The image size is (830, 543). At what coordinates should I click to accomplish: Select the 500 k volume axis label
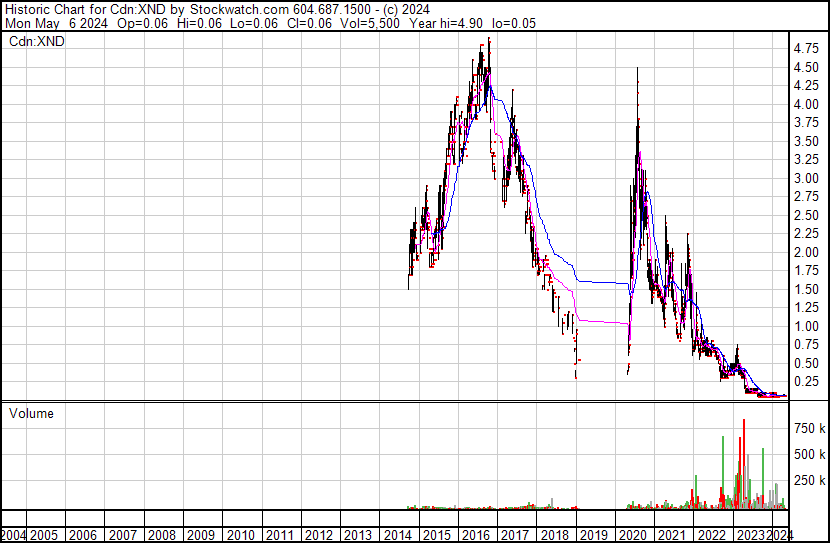coord(809,454)
